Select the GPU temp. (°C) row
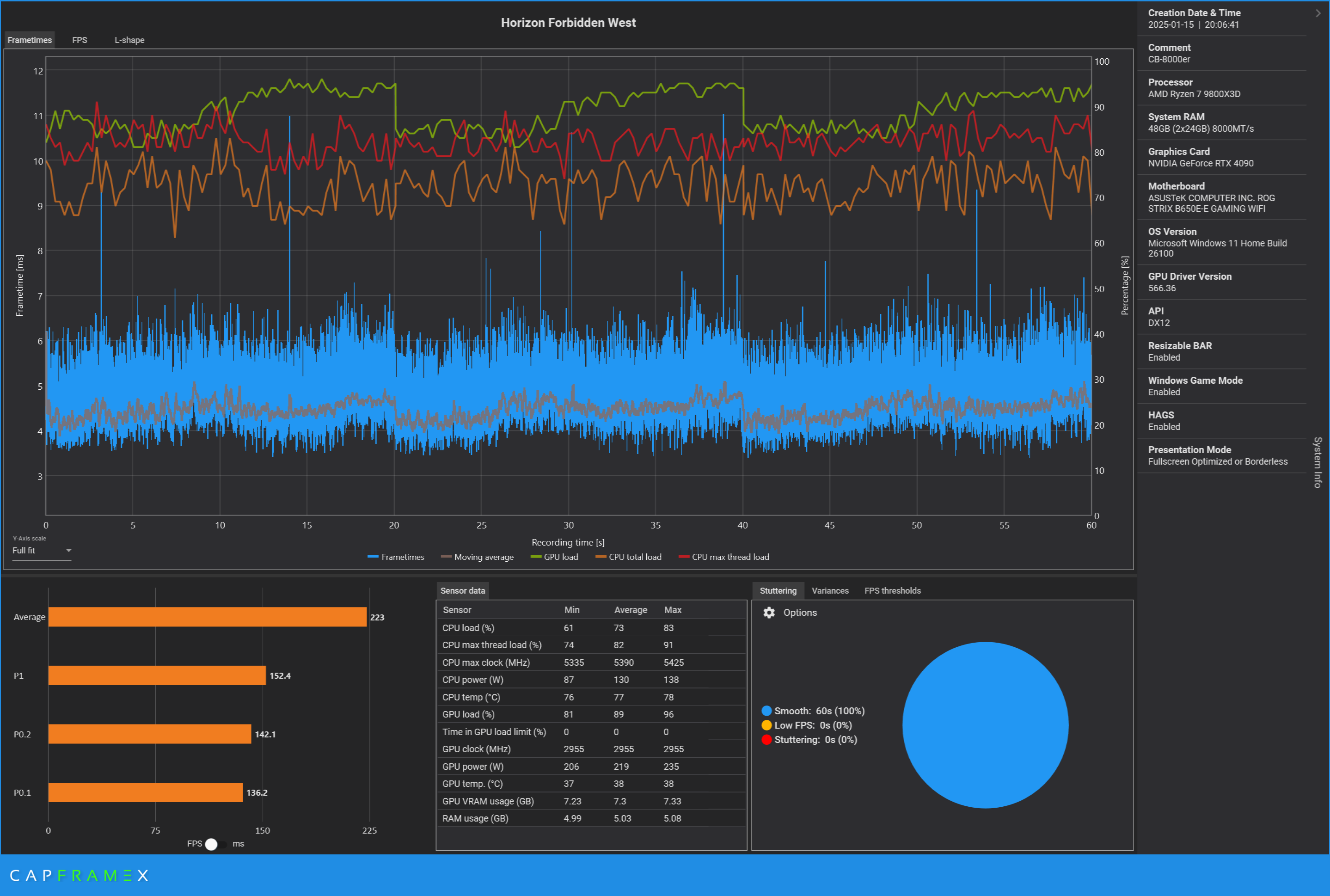The width and height of the screenshot is (1330, 896). [591, 784]
